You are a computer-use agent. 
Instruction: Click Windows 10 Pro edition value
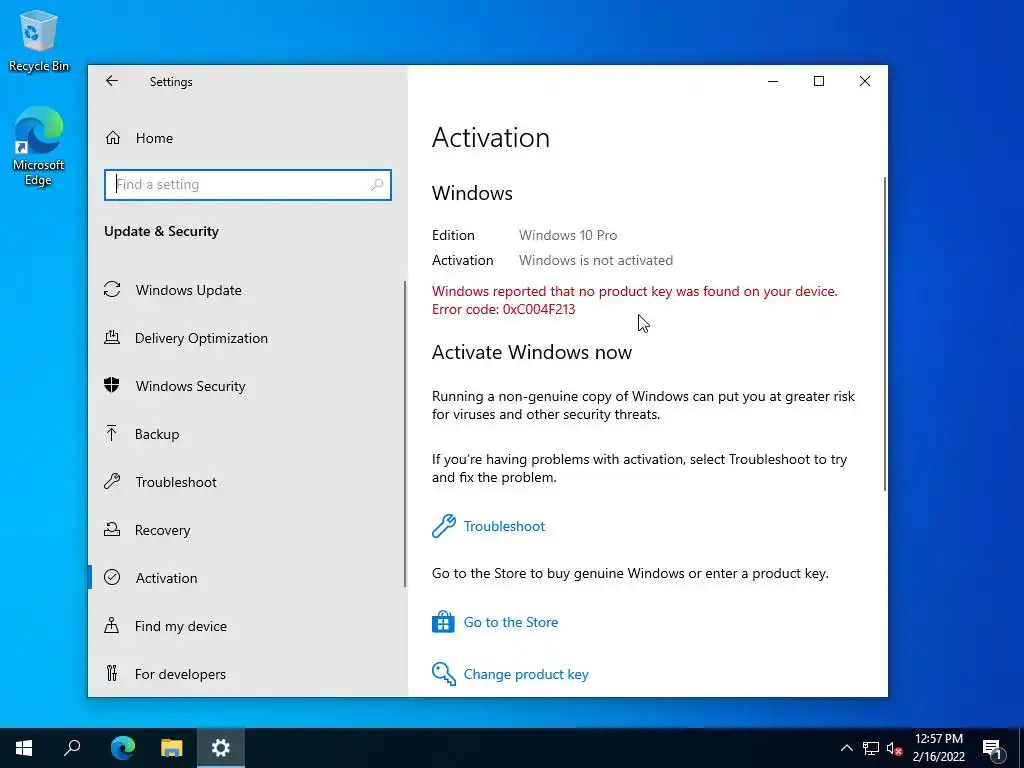coord(568,235)
